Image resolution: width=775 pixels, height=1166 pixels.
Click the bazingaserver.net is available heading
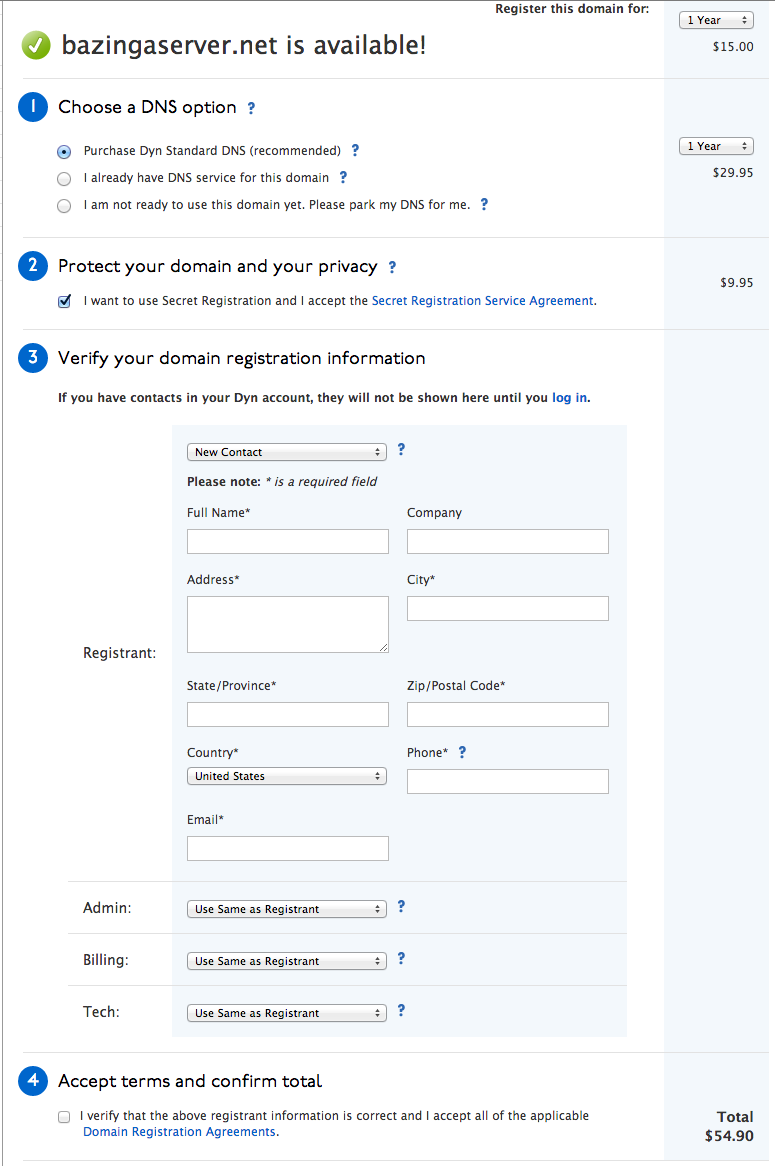[x=244, y=45]
